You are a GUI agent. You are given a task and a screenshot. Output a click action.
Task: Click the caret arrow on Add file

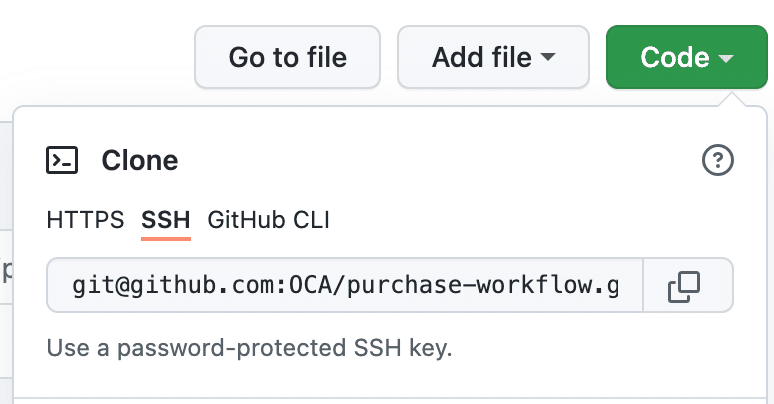point(547,58)
